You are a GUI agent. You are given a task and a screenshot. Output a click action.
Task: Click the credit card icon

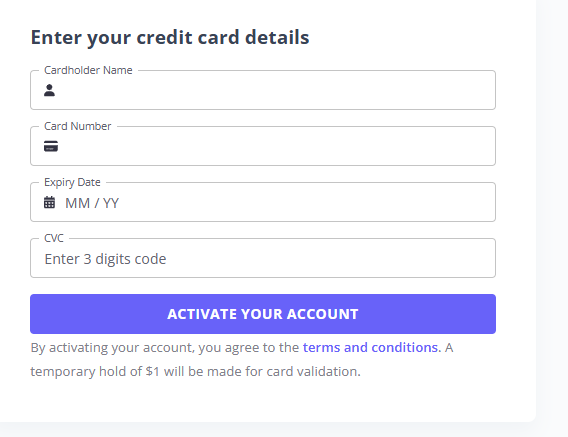[51, 146]
